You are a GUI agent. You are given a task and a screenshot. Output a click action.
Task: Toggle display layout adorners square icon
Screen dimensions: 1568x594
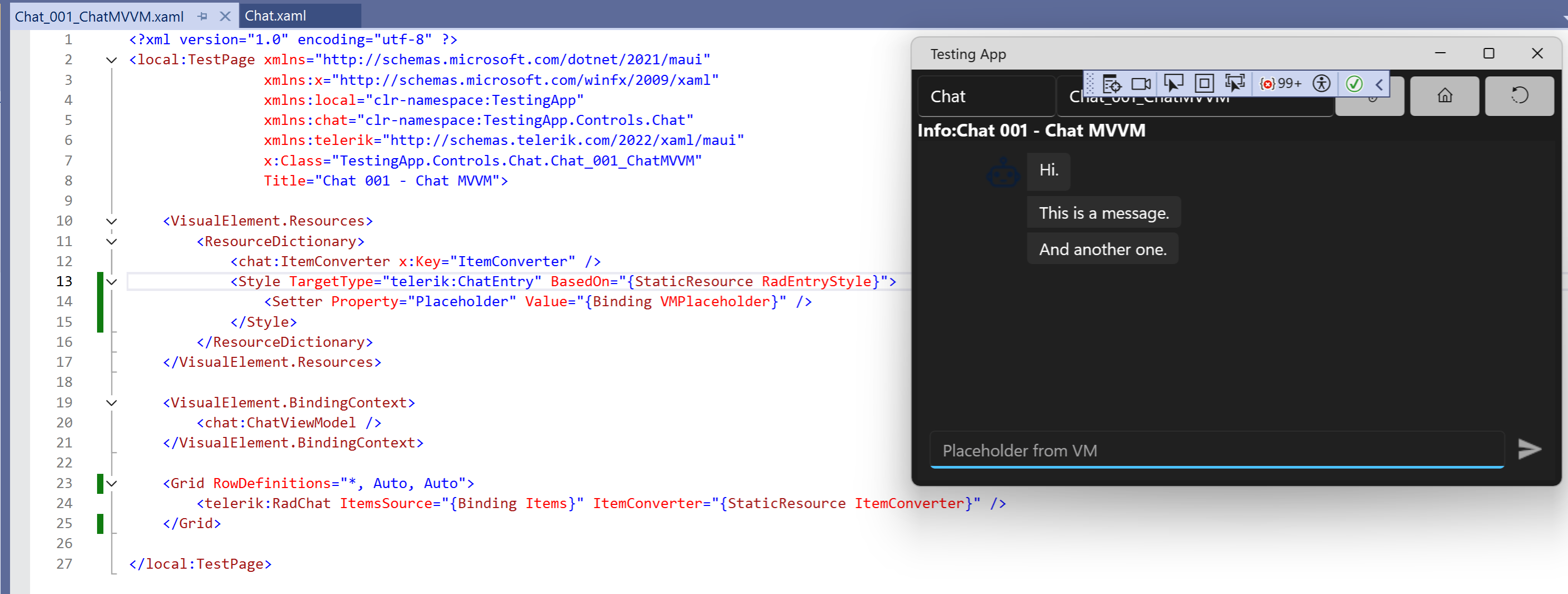(1204, 83)
